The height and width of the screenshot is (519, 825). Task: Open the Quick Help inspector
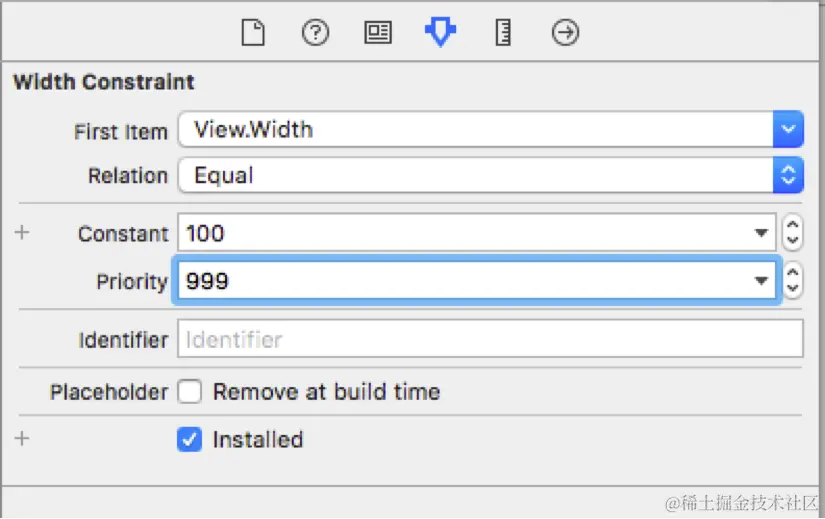(315, 33)
